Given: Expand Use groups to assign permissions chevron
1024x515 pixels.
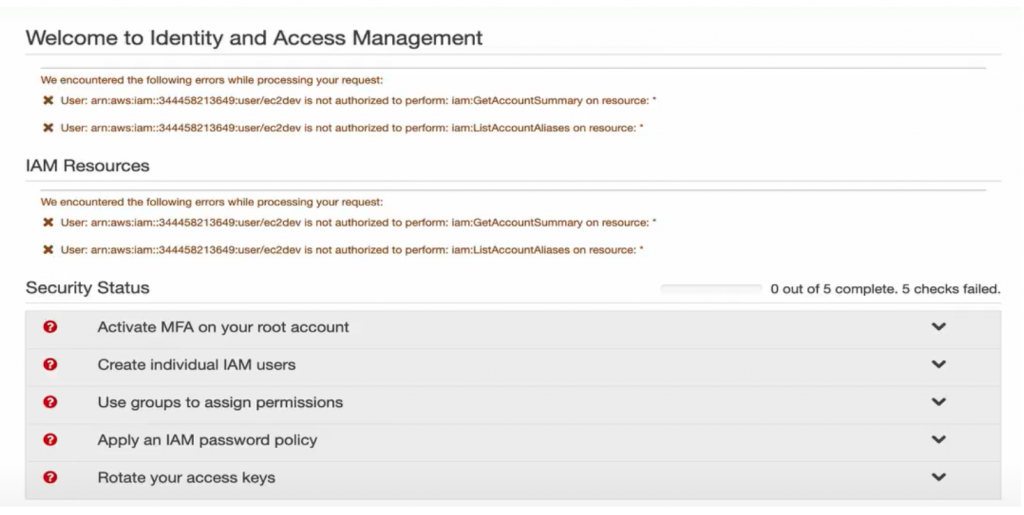Looking at the screenshot, I should pyautogui.click(x=938, y=402).
